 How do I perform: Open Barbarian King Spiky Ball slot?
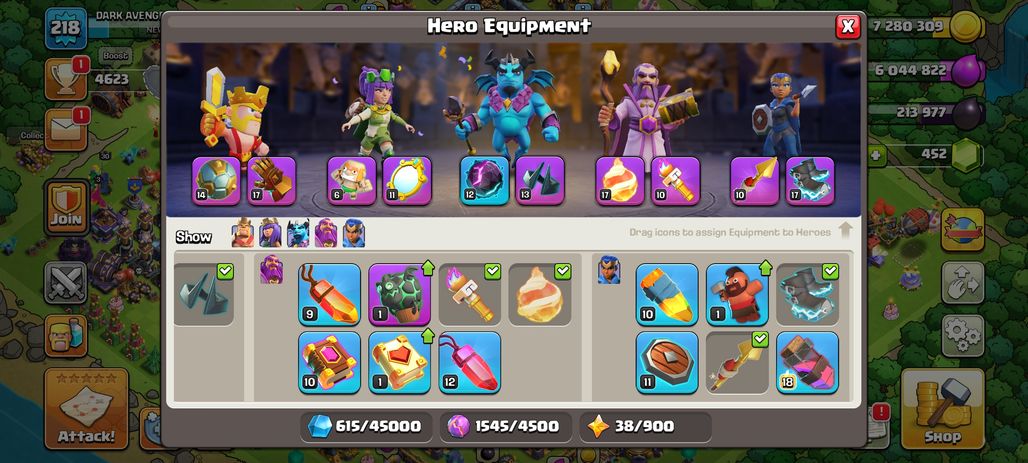click(216, 181)
